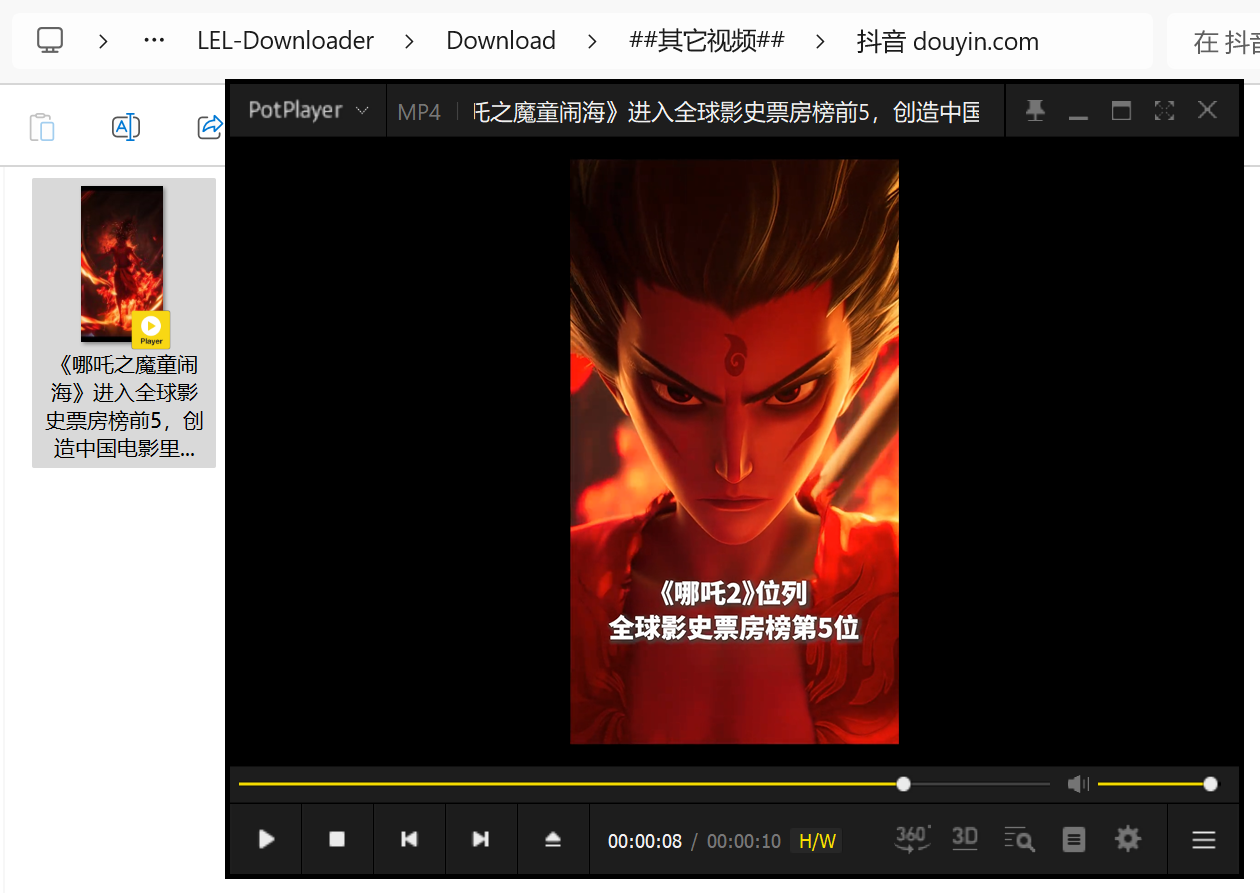1260x893 pixels.
Task: Expand the ellipsis breadcrumb in Explorer
Action: (154, 40)
